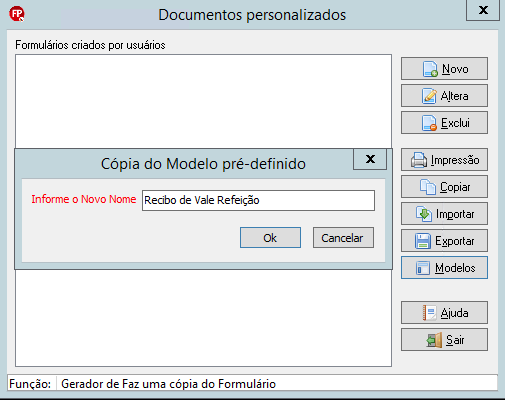Click the Exclui button
Viewport: 505px width, 400px height.
coord(444,123)
